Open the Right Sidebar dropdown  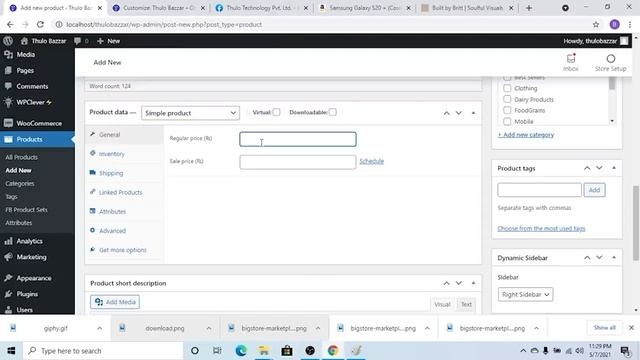pos(525,294)
